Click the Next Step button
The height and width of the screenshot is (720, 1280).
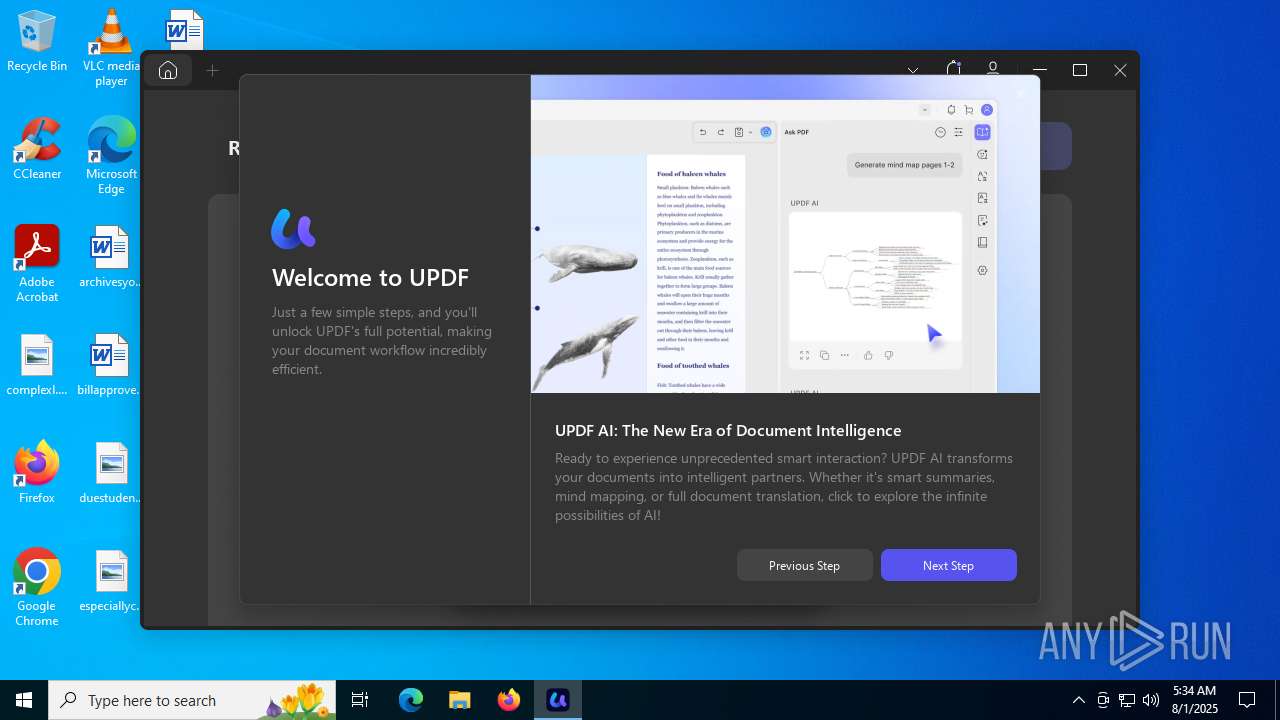[x=948, y=565]
